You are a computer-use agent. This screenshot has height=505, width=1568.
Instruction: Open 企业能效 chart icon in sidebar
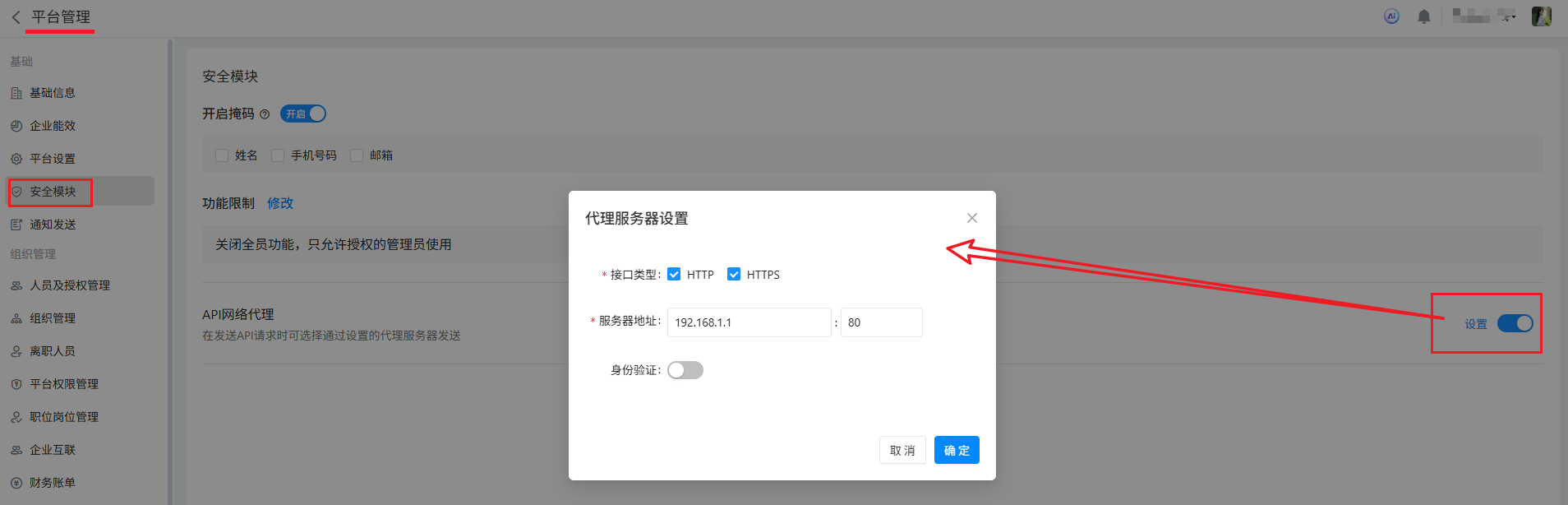point(16,126)
